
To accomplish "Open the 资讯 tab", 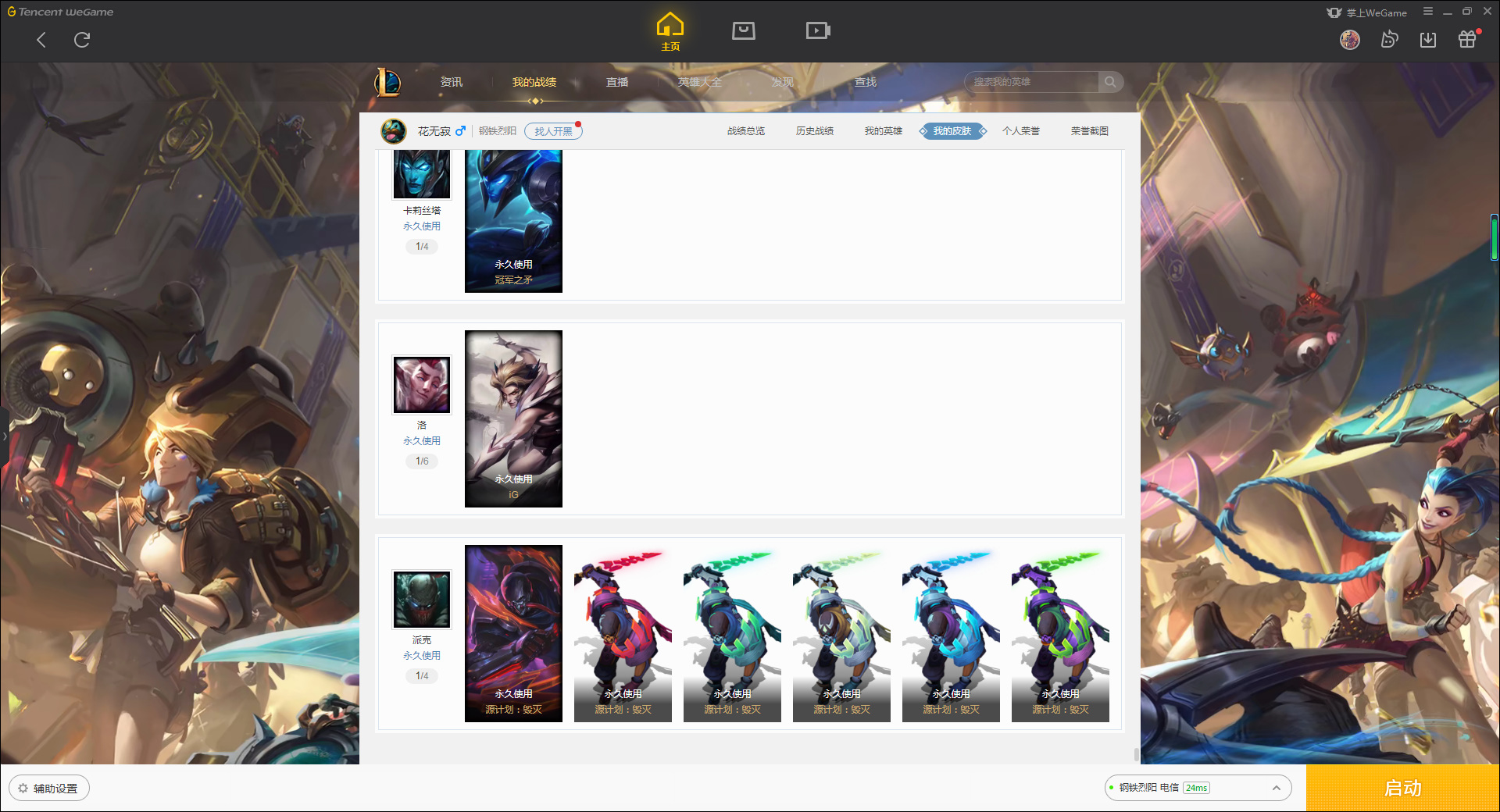I will point(452,82).
